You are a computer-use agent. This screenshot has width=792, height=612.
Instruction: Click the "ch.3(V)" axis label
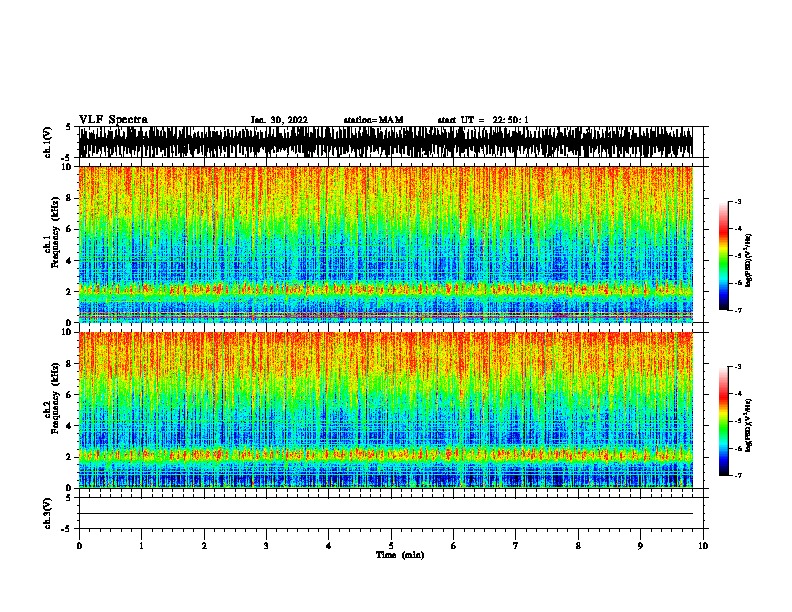[48, 513]
